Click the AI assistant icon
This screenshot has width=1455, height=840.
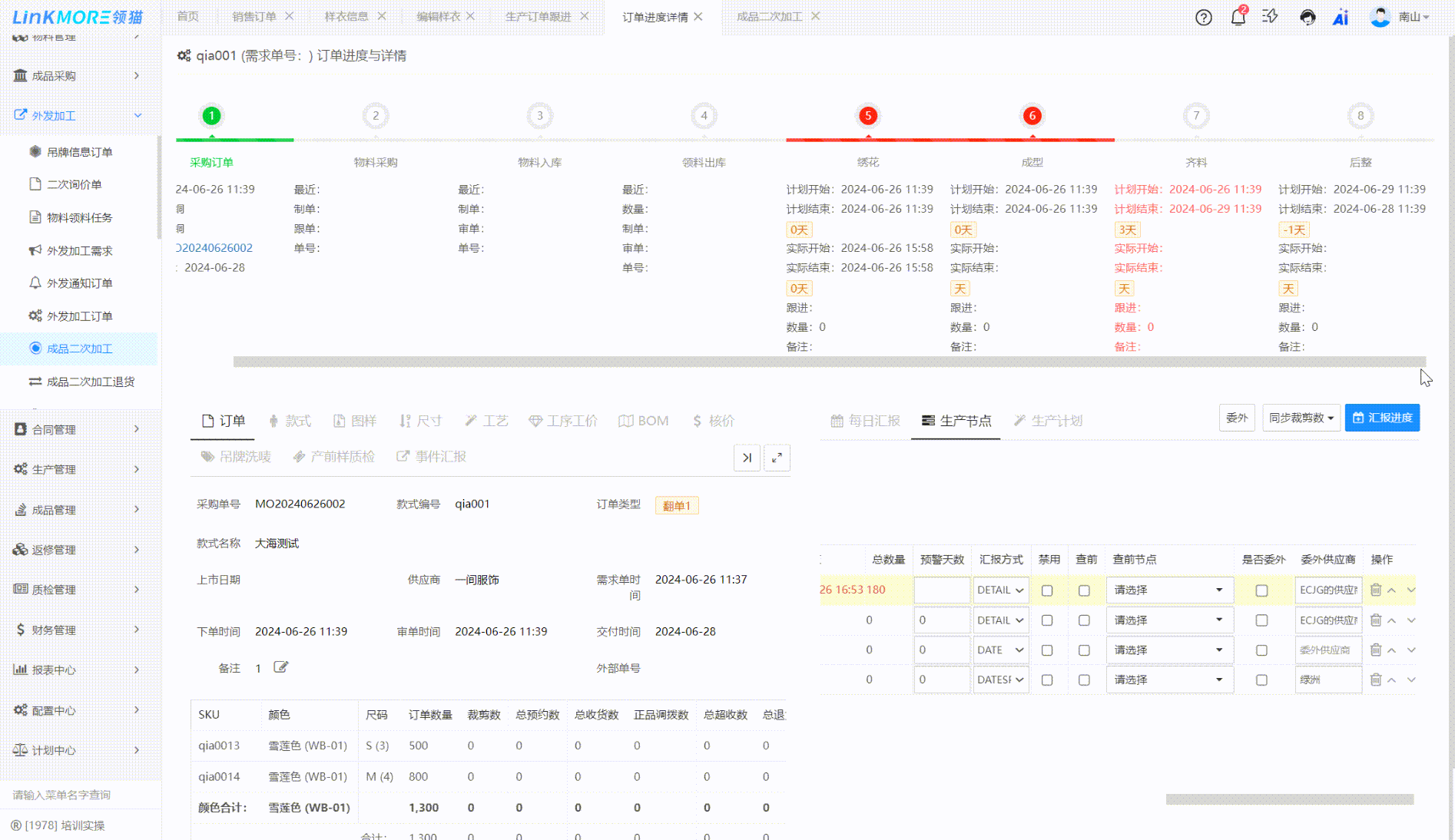coord(1341,17)
